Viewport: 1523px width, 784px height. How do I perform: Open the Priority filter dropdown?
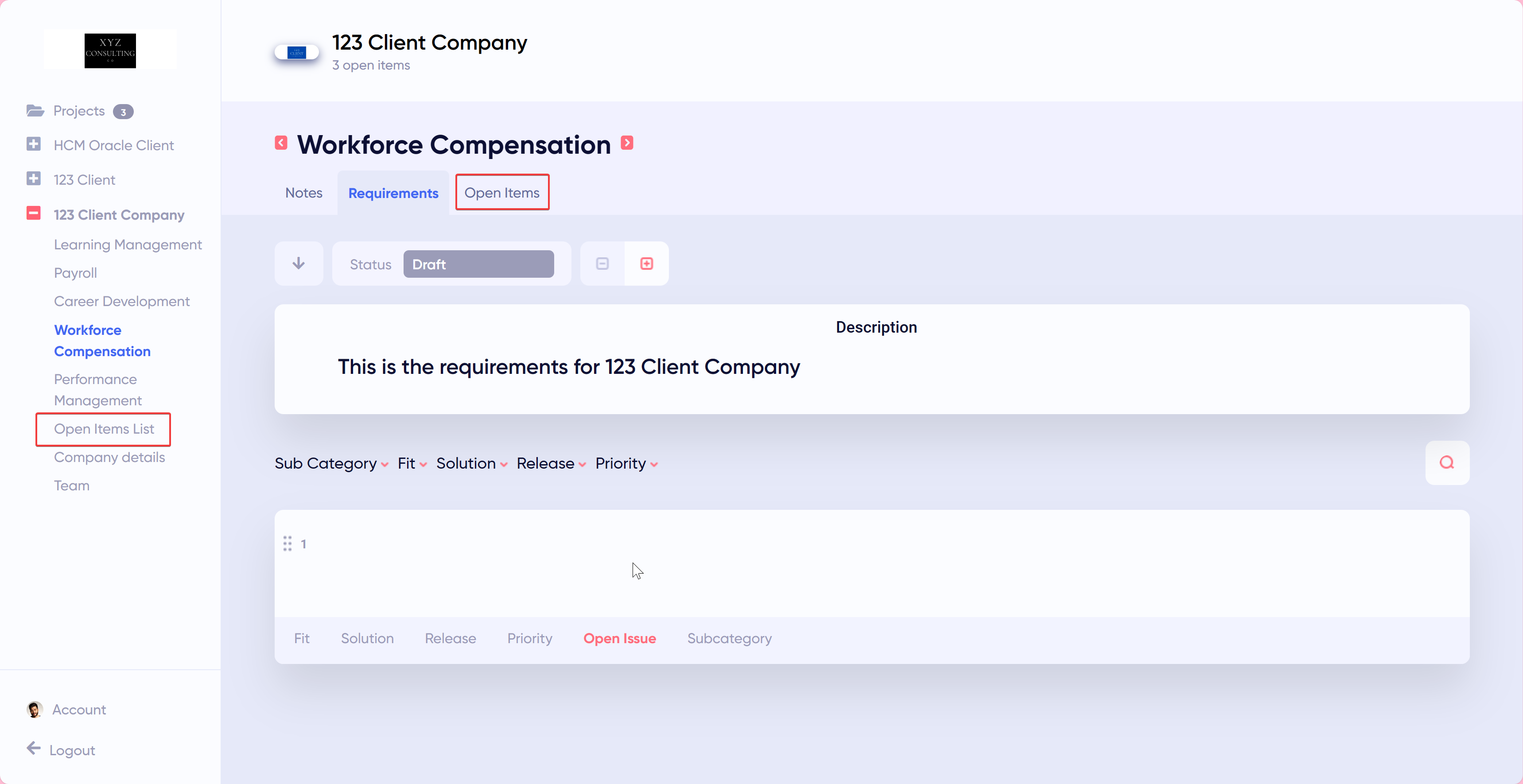tap(626, 464)
